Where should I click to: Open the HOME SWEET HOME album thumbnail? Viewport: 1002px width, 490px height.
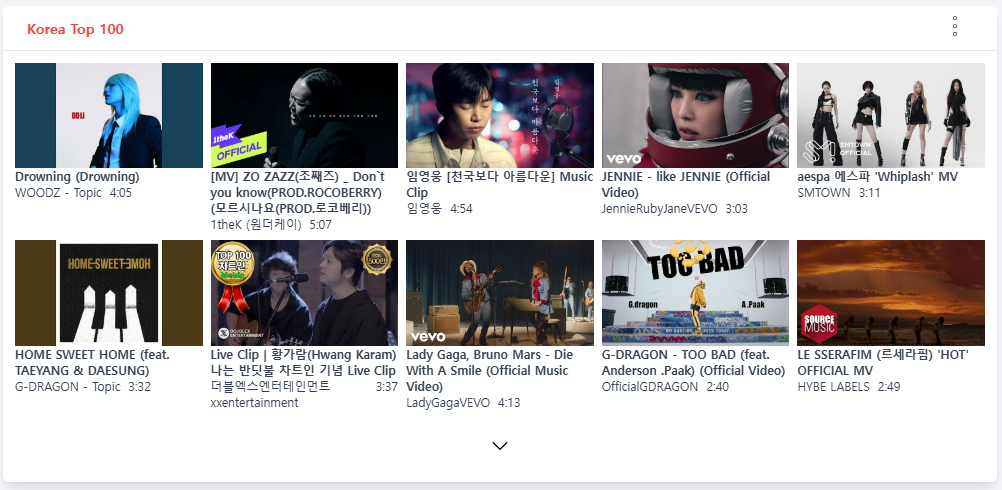coord(109,293)
